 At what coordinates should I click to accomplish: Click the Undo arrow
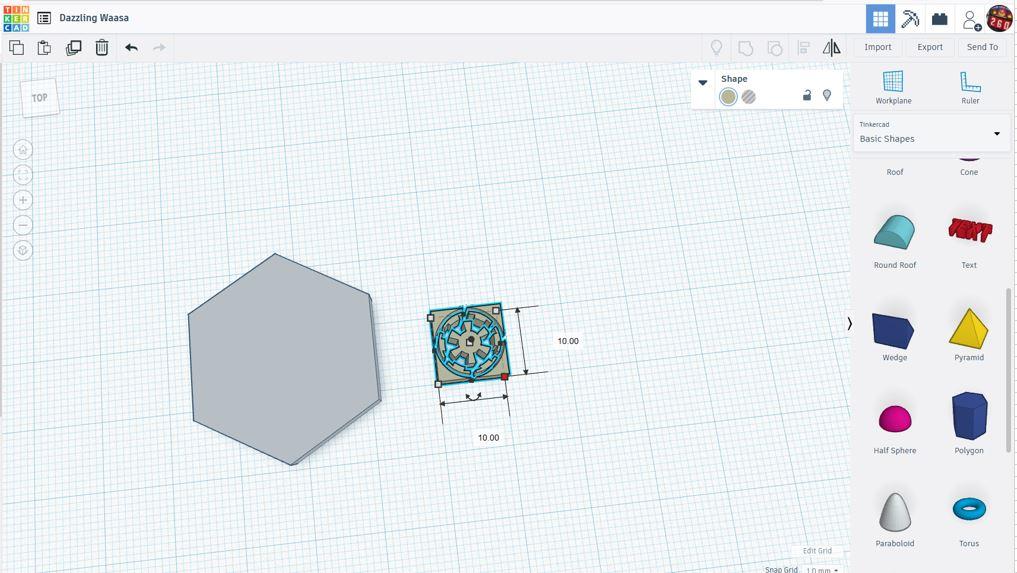(132, 47)
